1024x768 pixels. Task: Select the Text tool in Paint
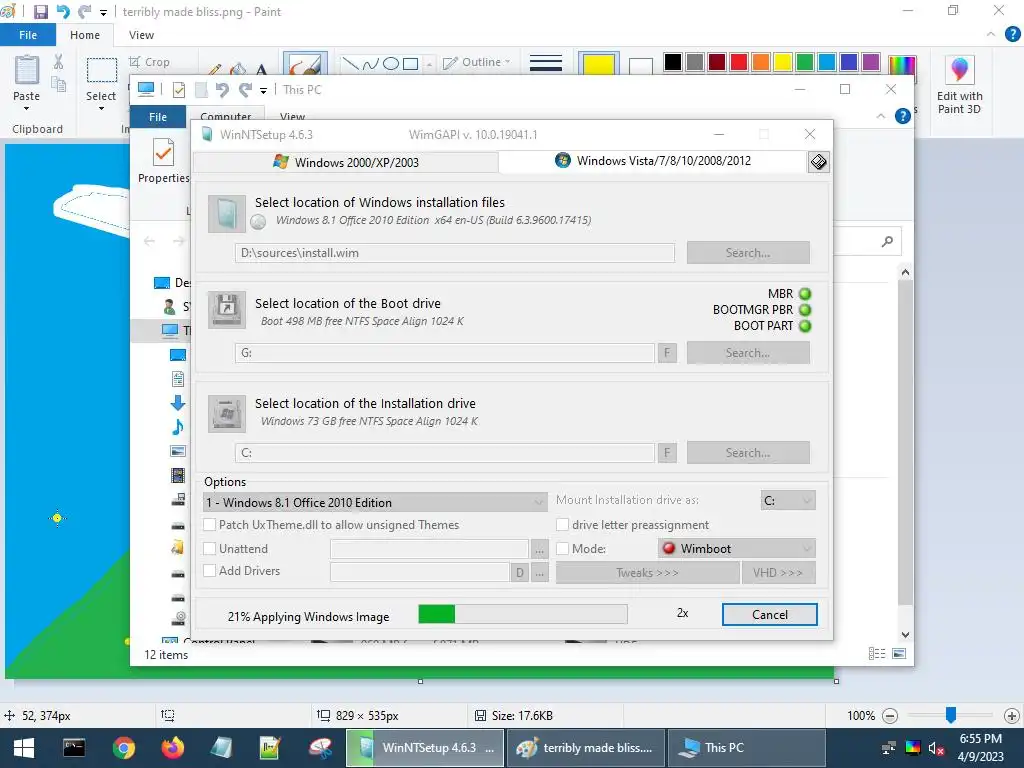coord(261,69)
